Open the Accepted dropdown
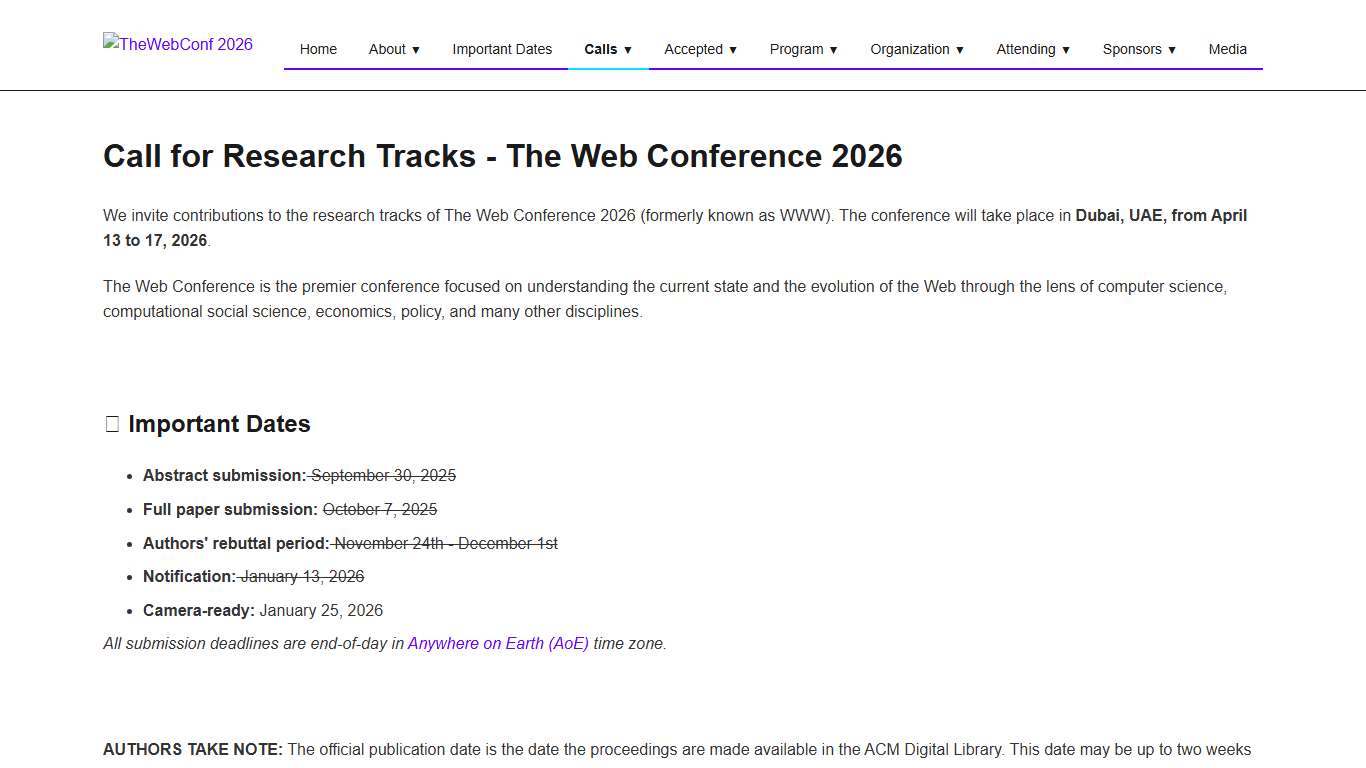This screenshot has width=1366, height=768. point(699,49)
